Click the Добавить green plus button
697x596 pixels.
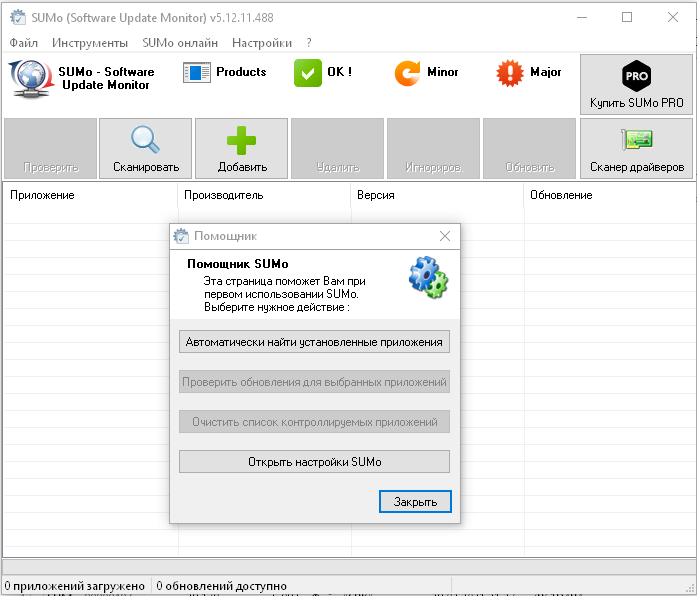click(241, 148)
